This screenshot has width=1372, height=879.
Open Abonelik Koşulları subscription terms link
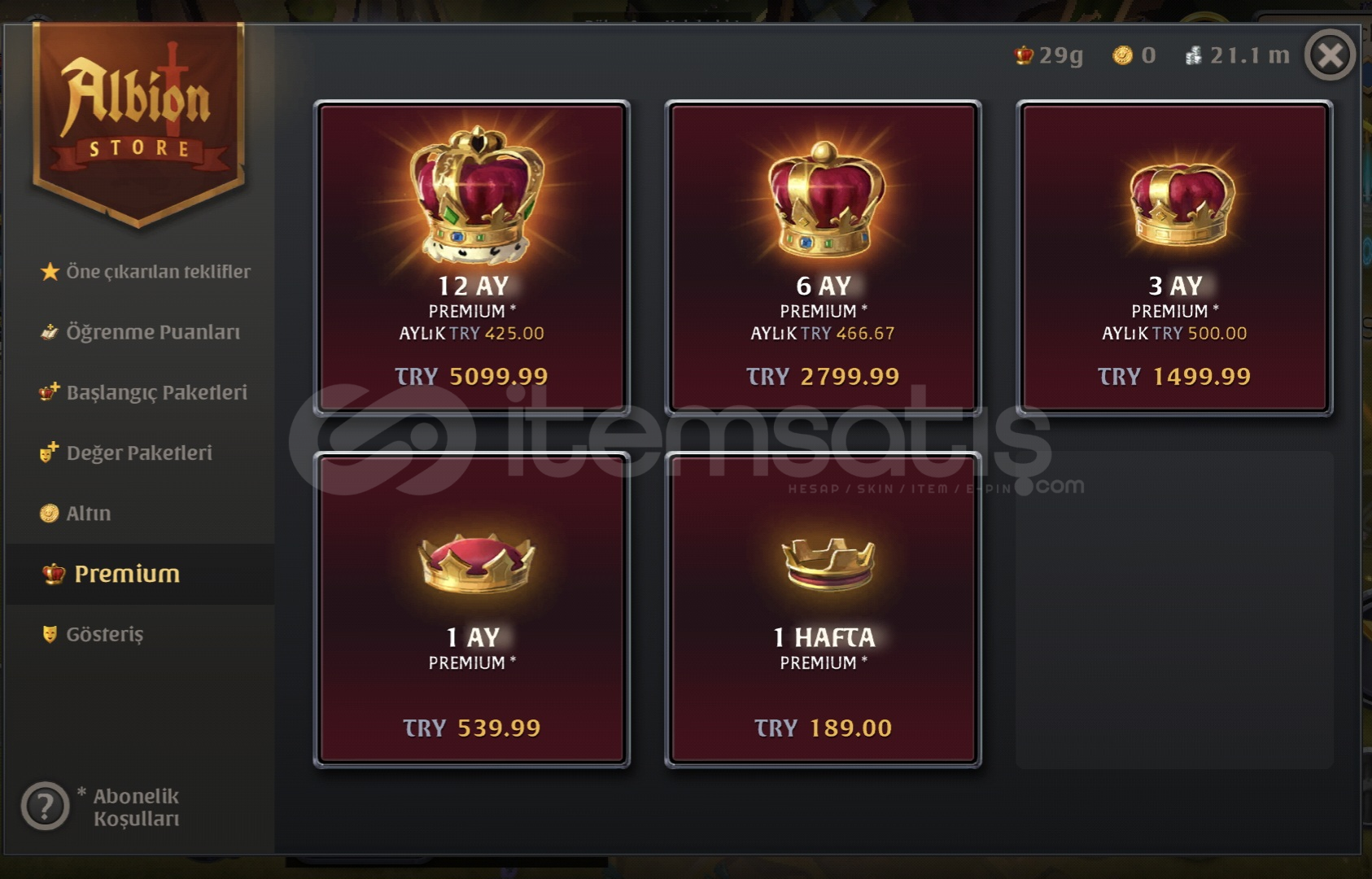point(135,807)
